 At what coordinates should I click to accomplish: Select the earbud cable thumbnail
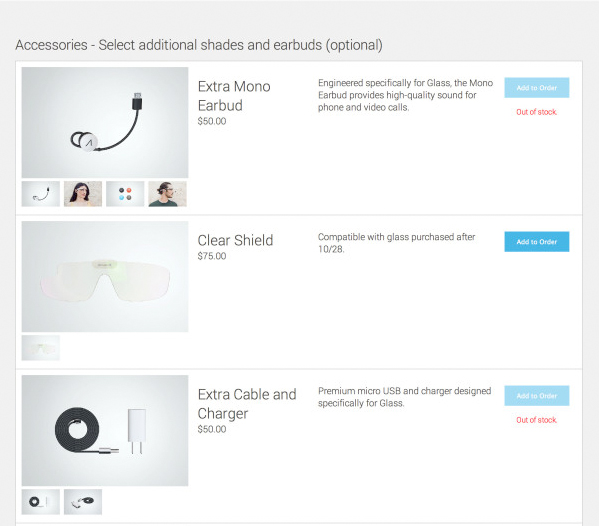[x=40, y=194]
